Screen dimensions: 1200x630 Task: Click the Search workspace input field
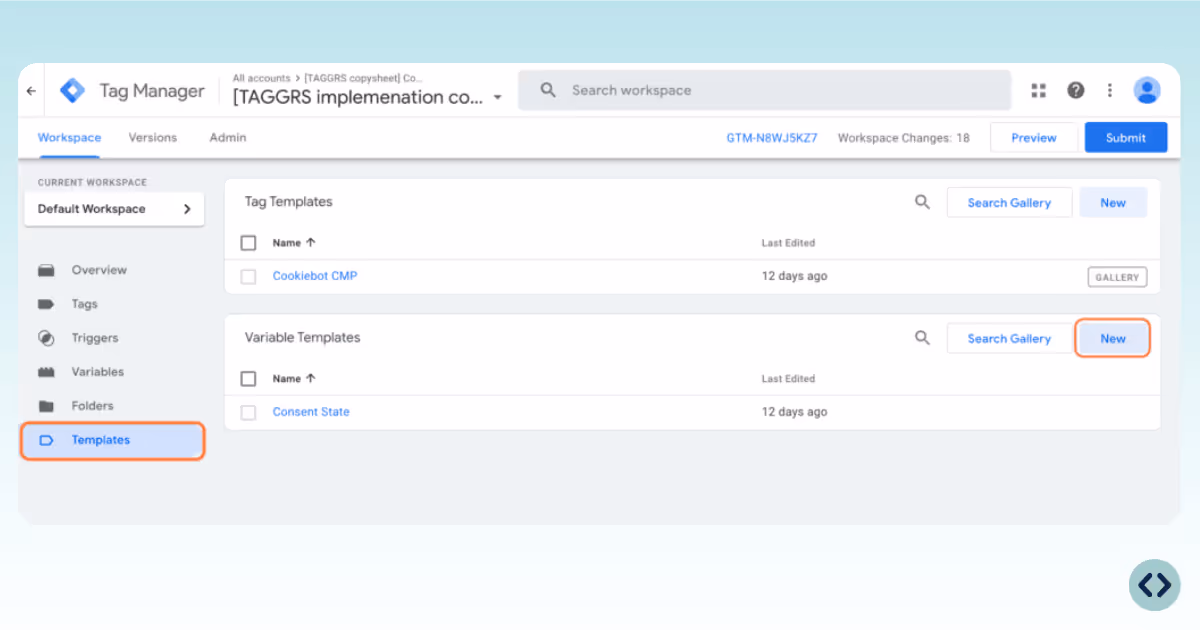click(765, 90)
